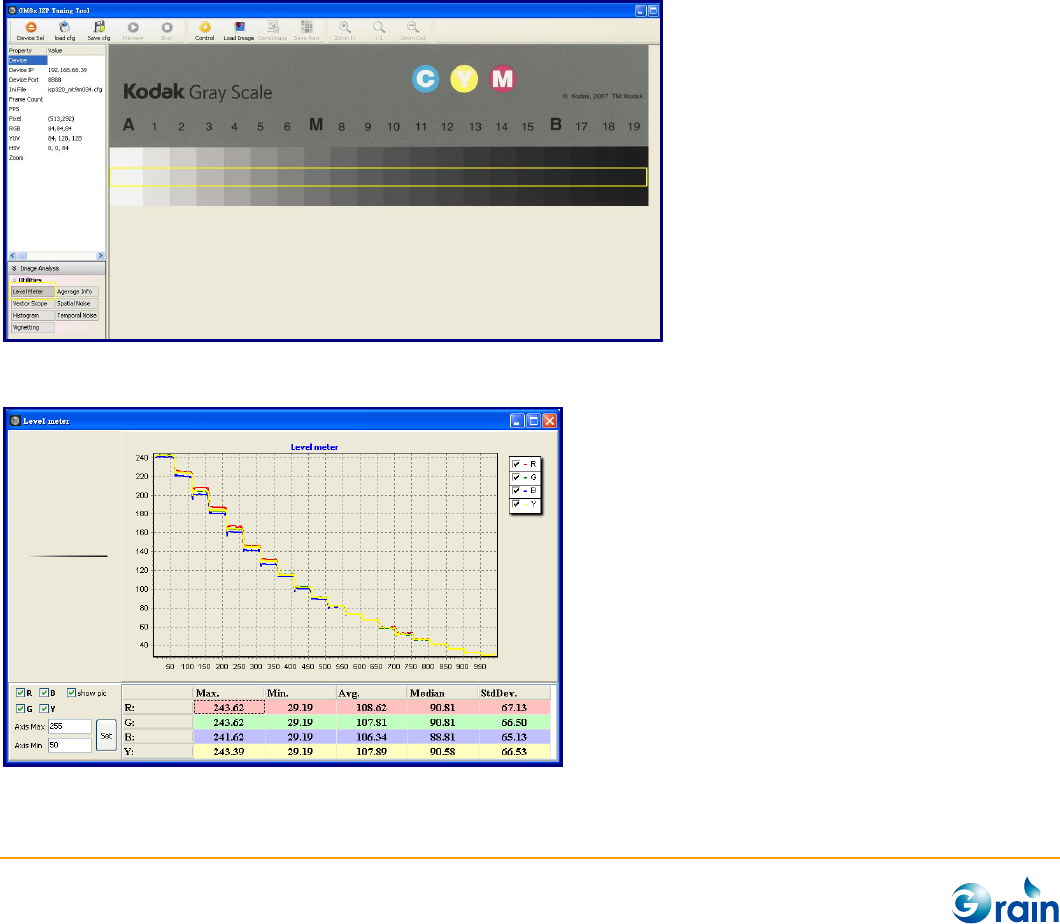1060x924 pixels.
Task: Open the Spatial Noise utility
Action: point(77,303)
